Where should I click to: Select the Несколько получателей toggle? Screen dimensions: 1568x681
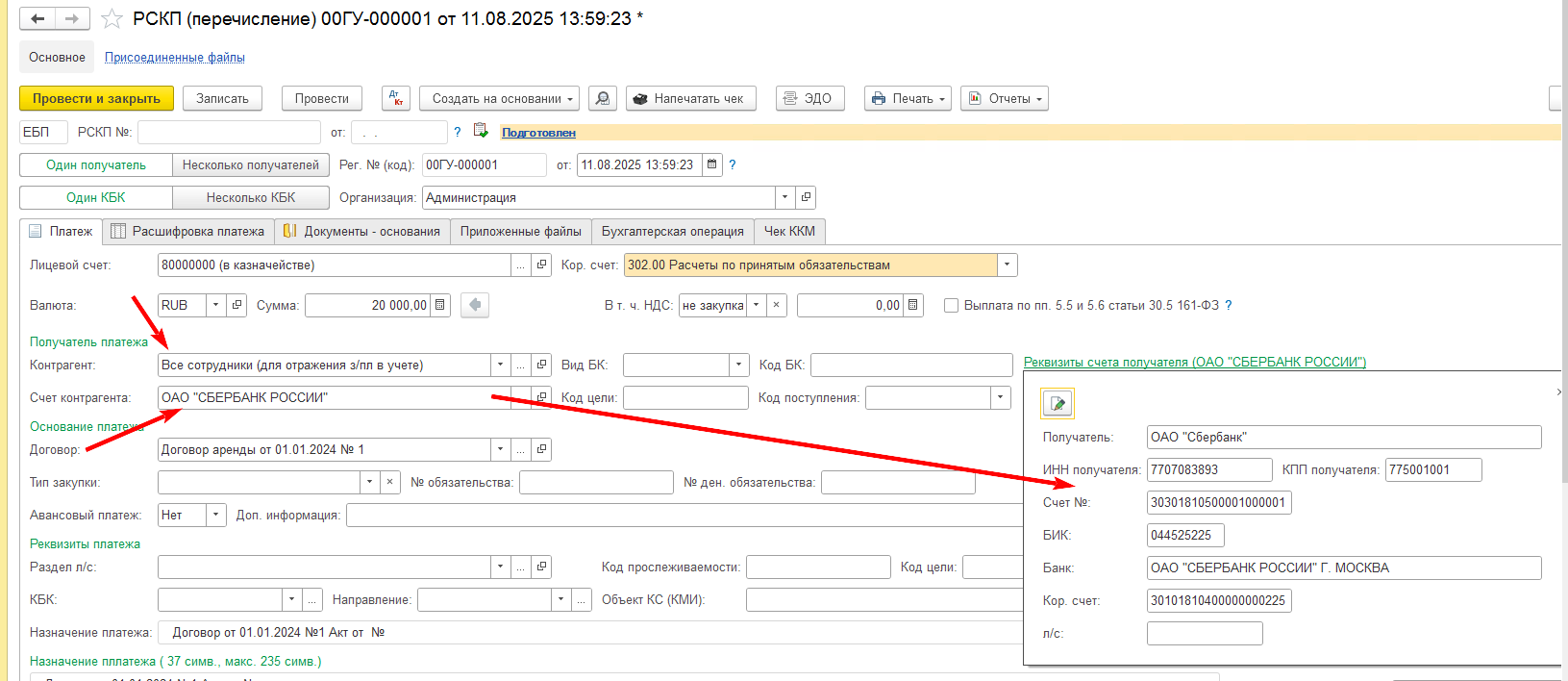(x=251, y=164)
